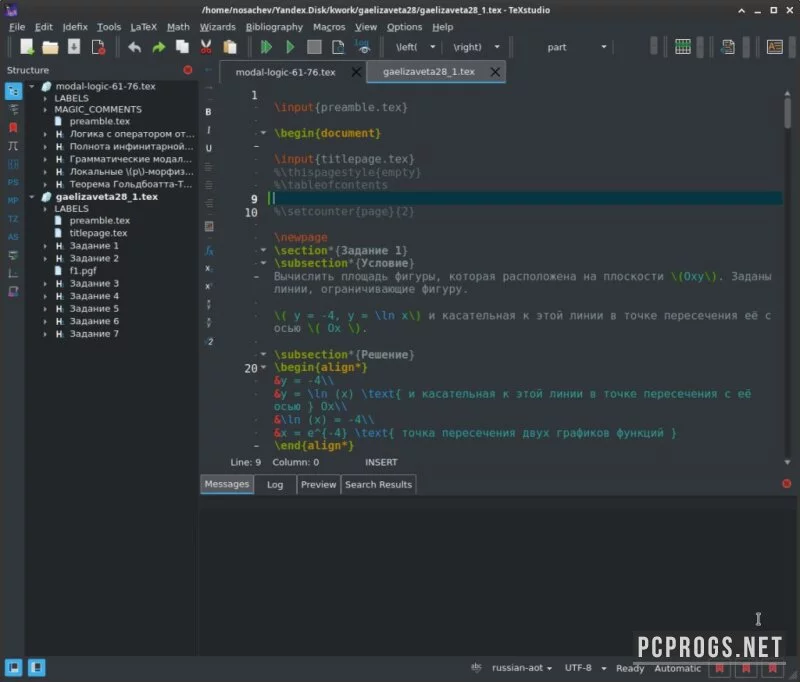Image resolution: width=800 pixels, height=682 pixels.
Task: Paste from clipboard icon
Action: (230, 47)
